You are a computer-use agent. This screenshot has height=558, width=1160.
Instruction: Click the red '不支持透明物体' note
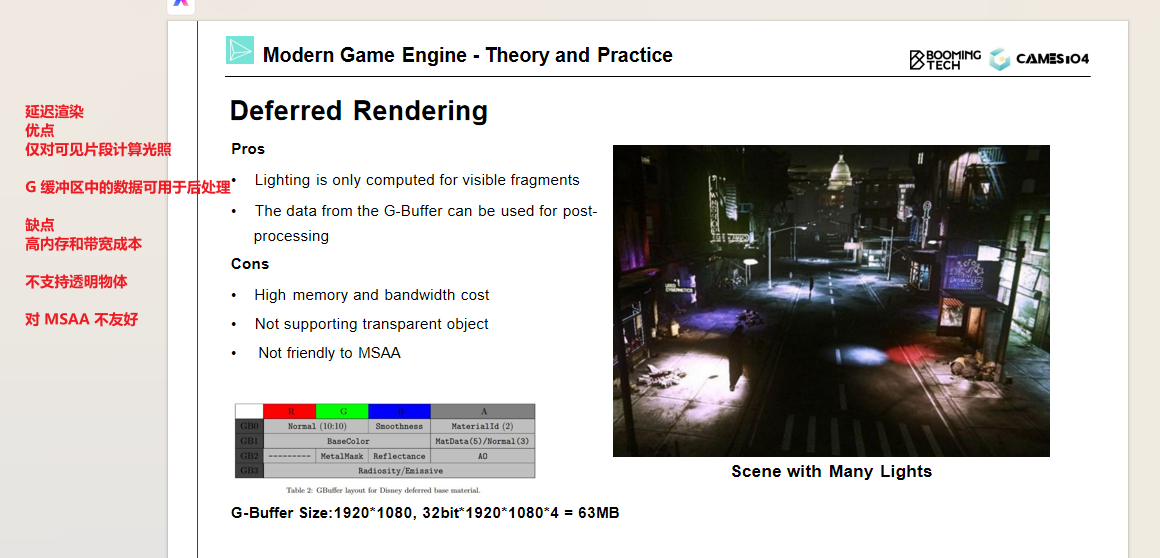(x=76, y=282)
